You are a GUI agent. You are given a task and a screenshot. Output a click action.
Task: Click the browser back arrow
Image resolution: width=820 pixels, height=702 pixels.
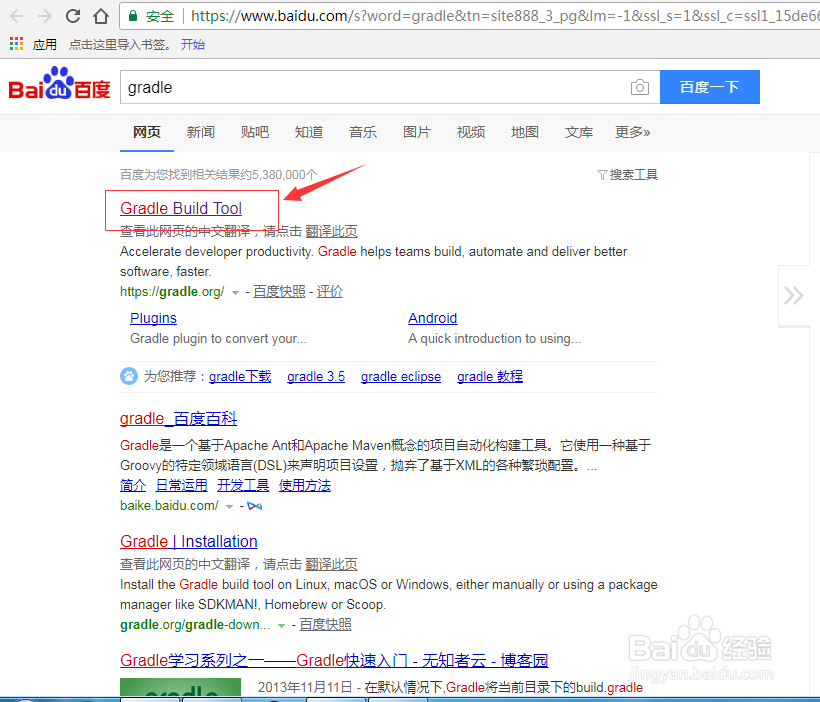17,16
